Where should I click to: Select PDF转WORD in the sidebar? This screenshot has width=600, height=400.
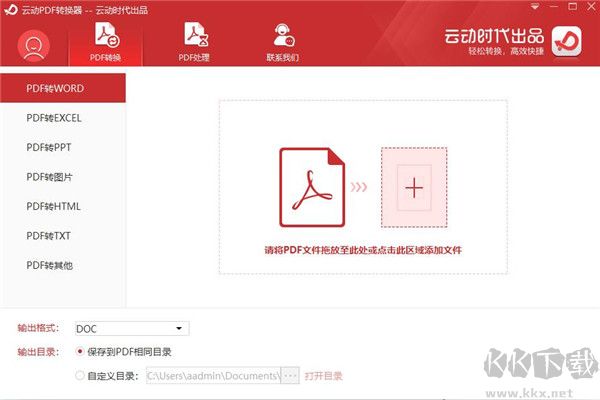[x=63, y=88]
